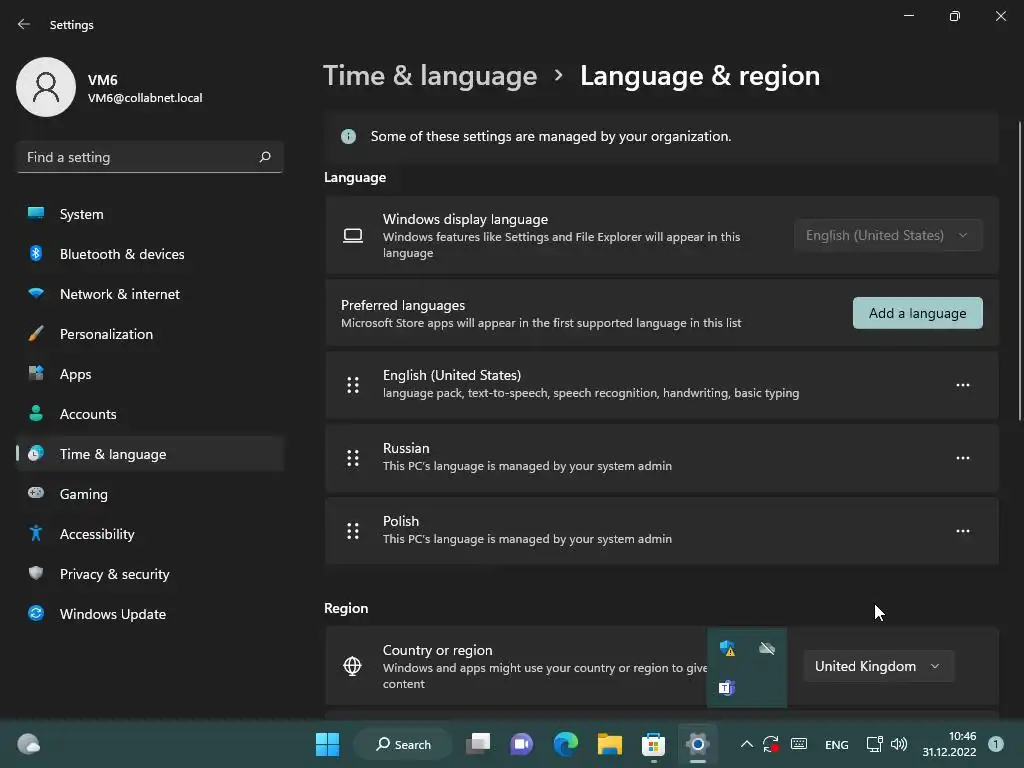The height and width of the screenshot is (768, 1024).
Task: Click the touch keyboard tray icon
Action: pyautogui.click(x=799, y=744)
